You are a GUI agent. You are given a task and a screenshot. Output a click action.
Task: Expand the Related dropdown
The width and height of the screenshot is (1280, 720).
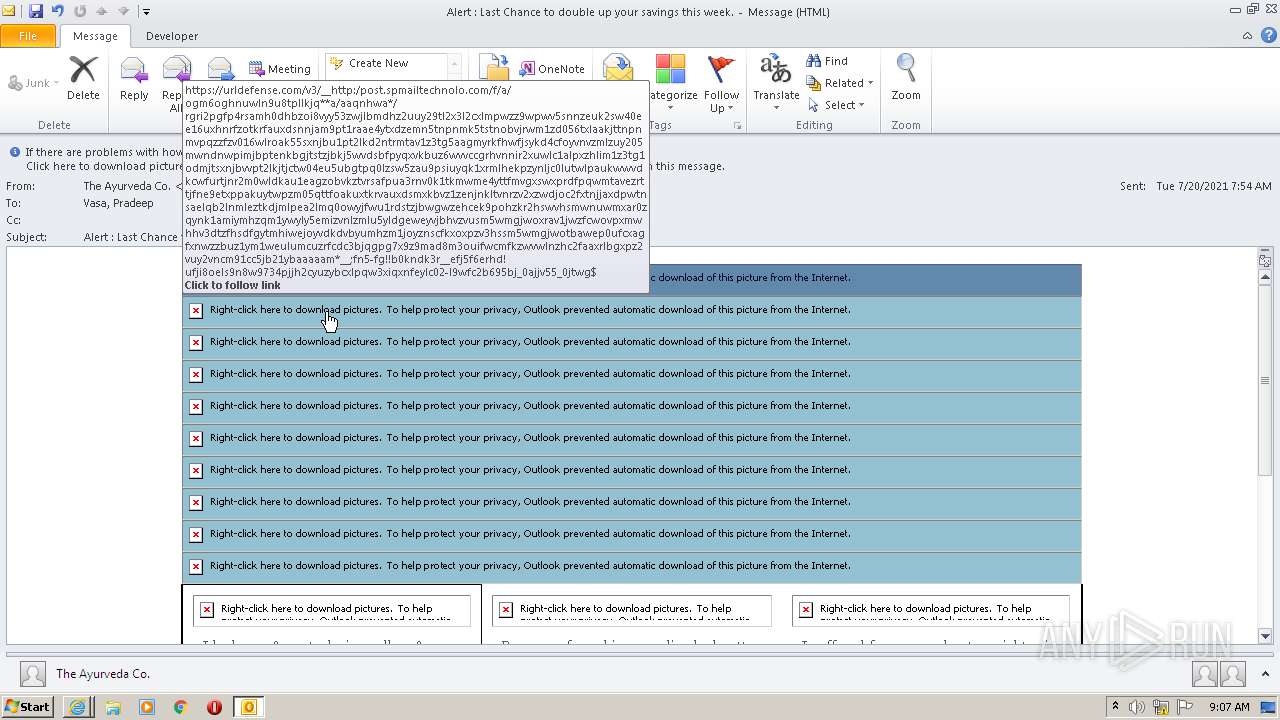840,83
